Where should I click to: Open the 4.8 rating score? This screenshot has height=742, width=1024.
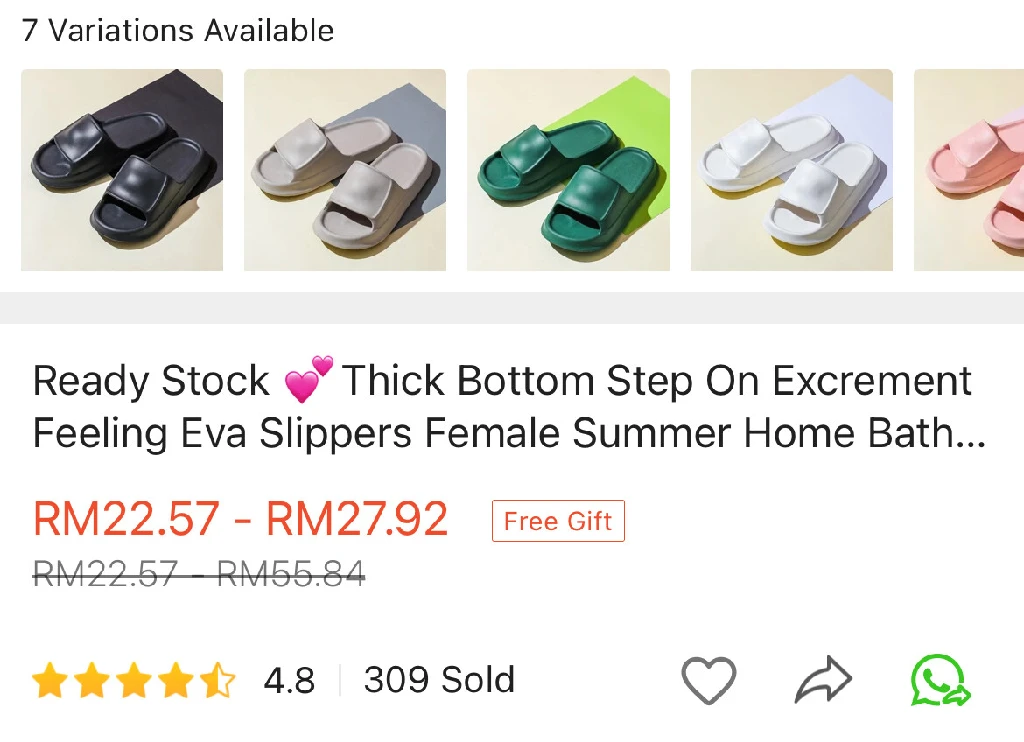(289, 682)
